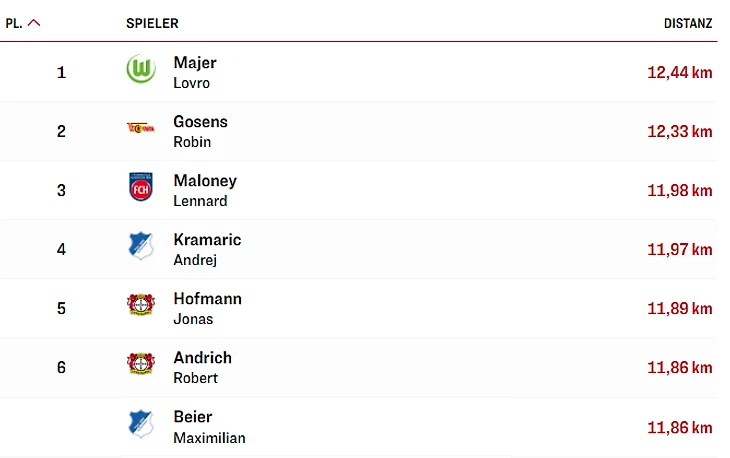The image size is (730, 458).
Task: Open Kramaric Andrej player profile
Action: click(x=207, y=249)
